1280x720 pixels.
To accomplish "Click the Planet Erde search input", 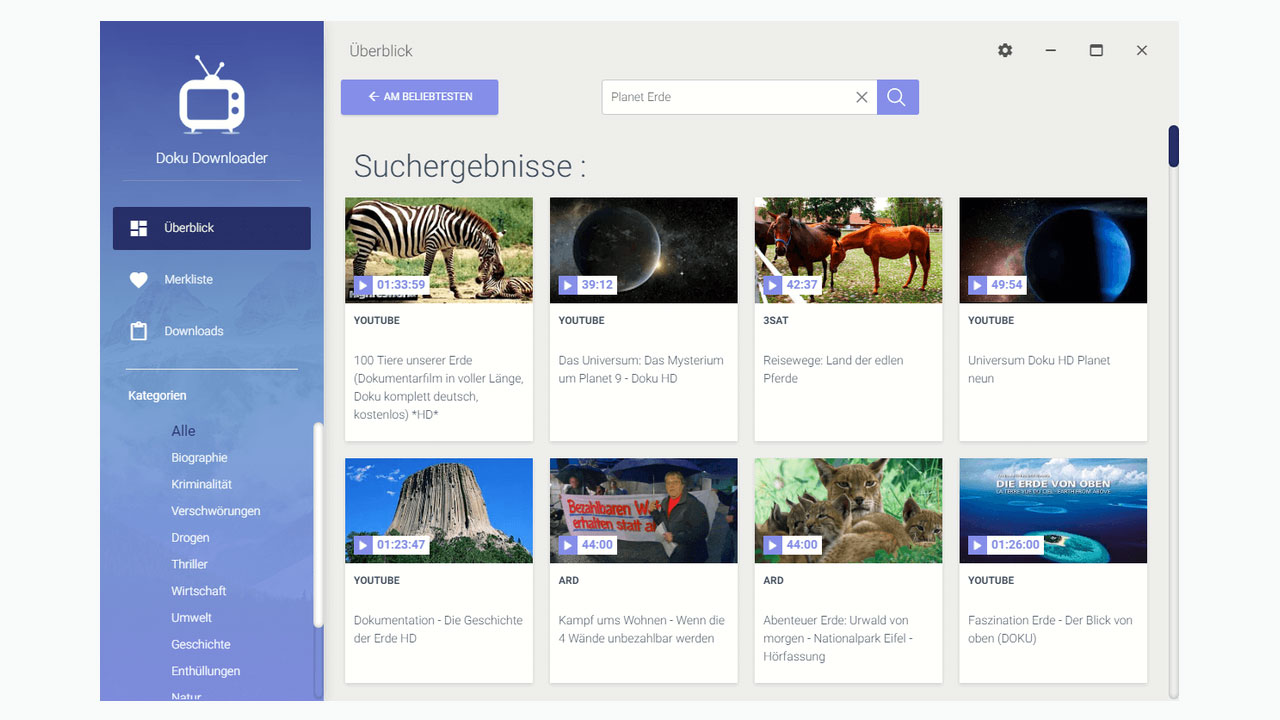I will (727, 97).
